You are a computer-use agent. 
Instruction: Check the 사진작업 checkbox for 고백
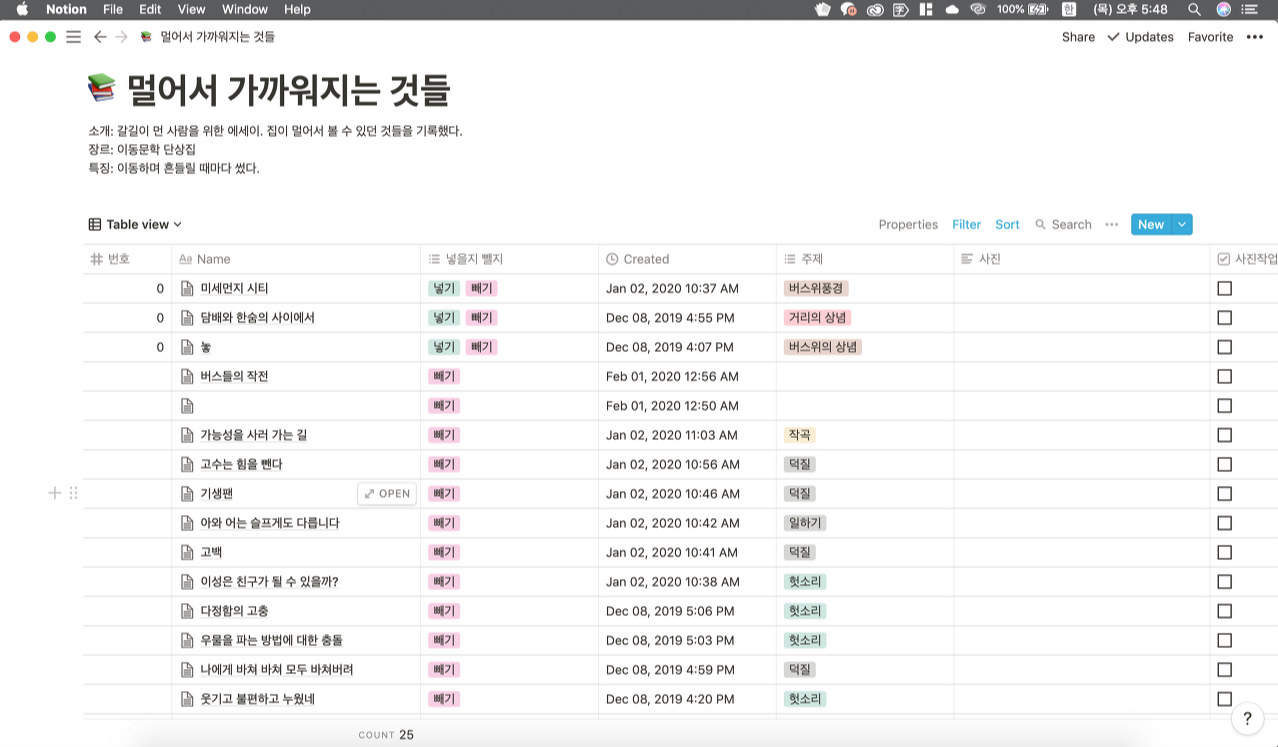point(1224,552)
